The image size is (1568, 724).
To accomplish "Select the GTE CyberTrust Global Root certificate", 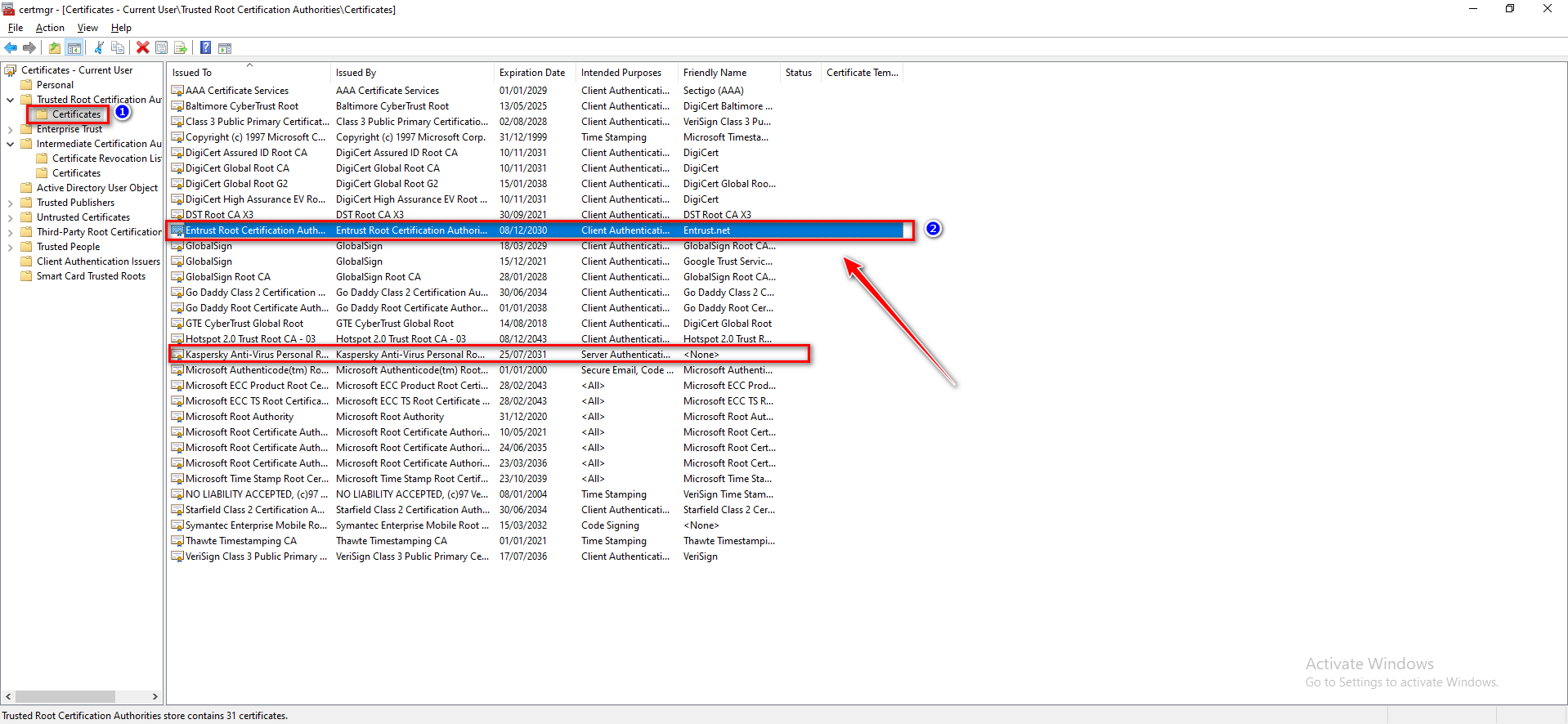I will (x=244, y=324).
